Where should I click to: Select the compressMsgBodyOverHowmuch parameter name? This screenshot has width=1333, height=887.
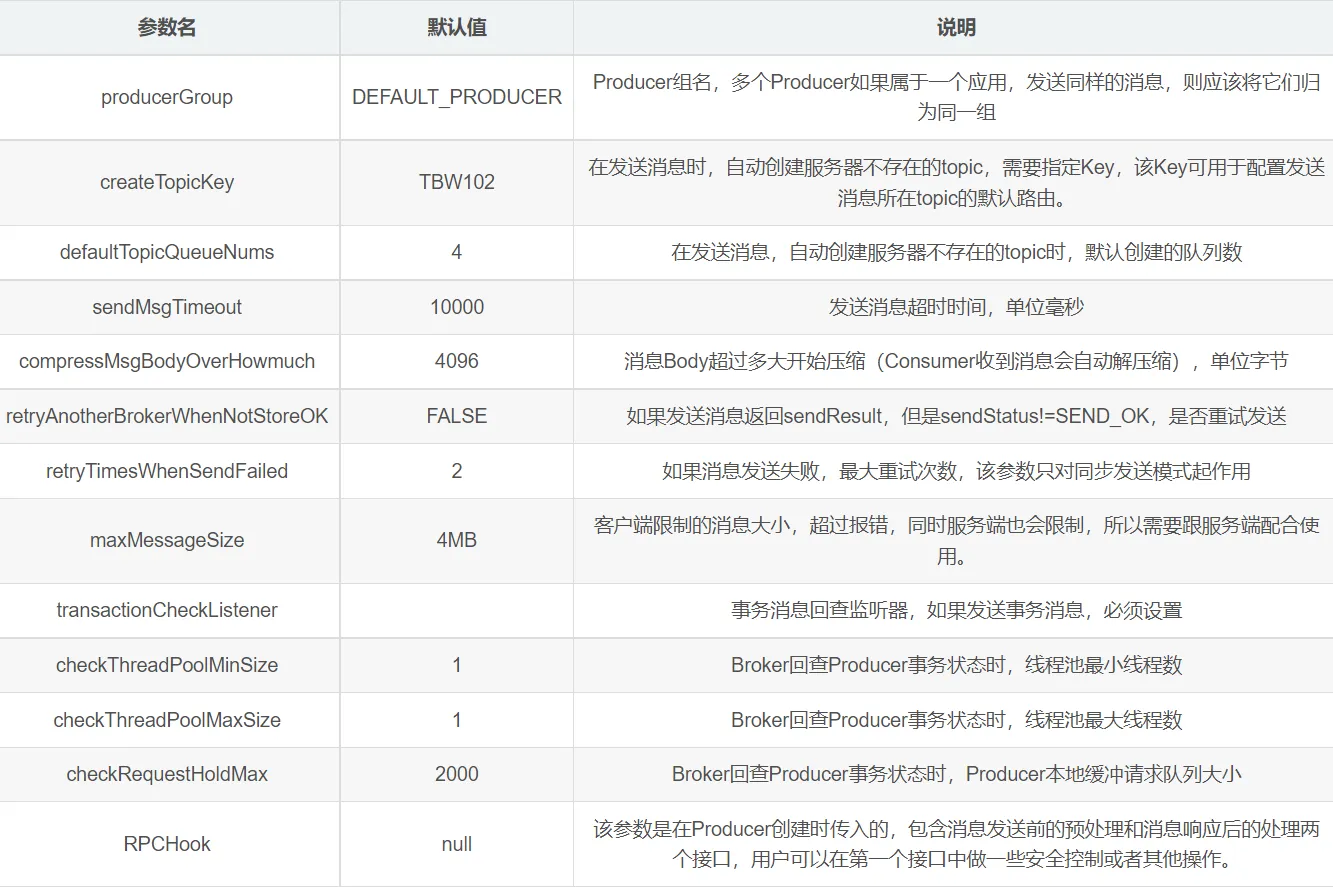coord(167,361)
